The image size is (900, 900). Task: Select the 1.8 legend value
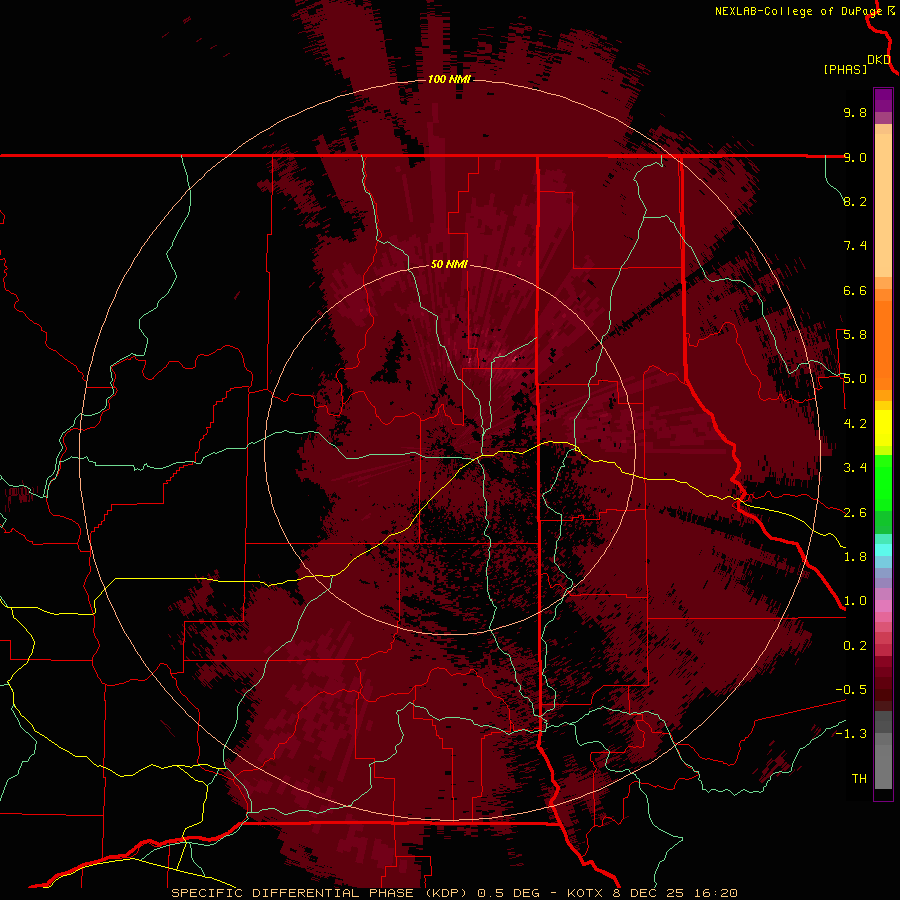(x=855, y=557)
